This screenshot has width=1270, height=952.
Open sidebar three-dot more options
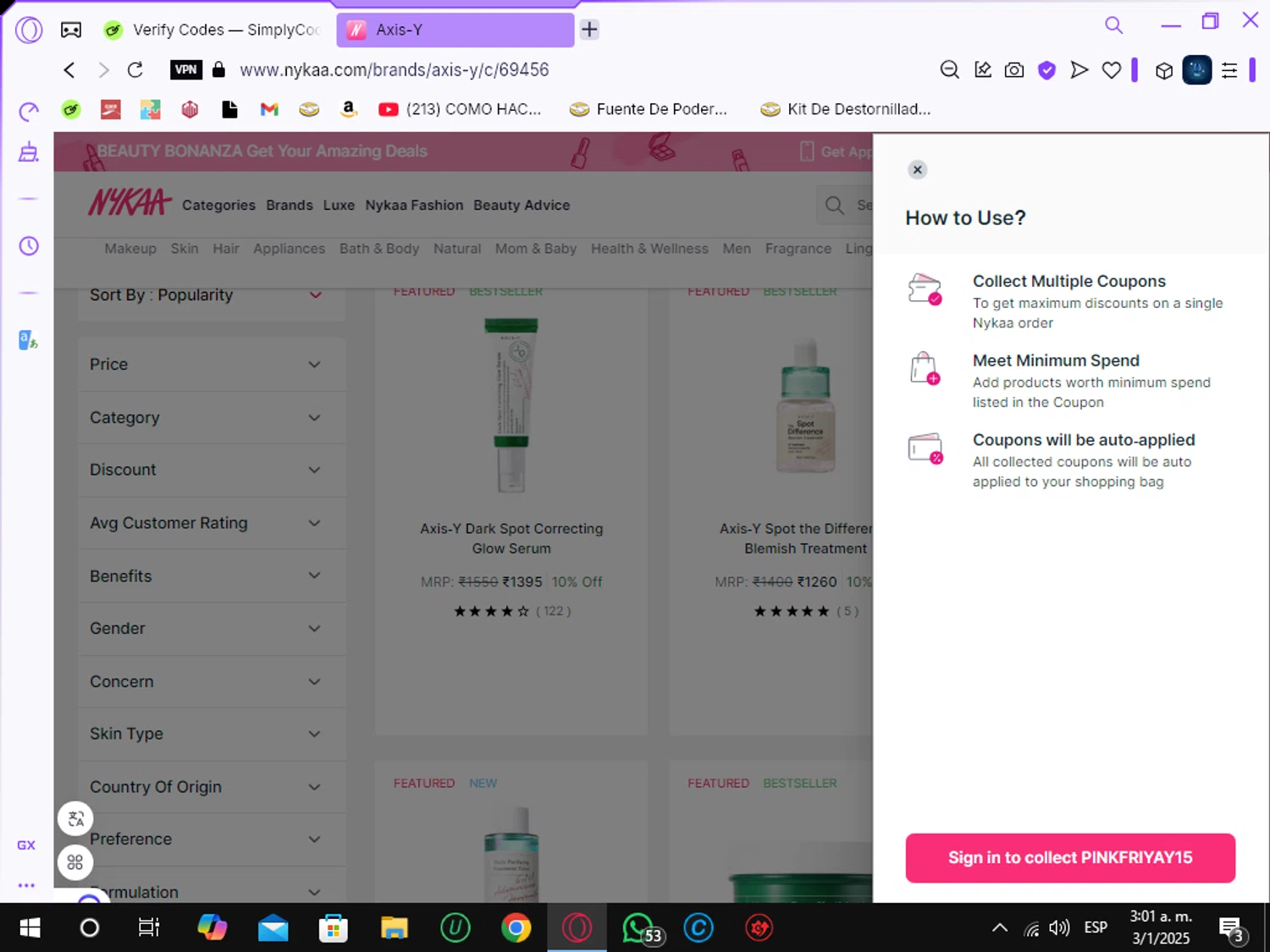[26, 885]
